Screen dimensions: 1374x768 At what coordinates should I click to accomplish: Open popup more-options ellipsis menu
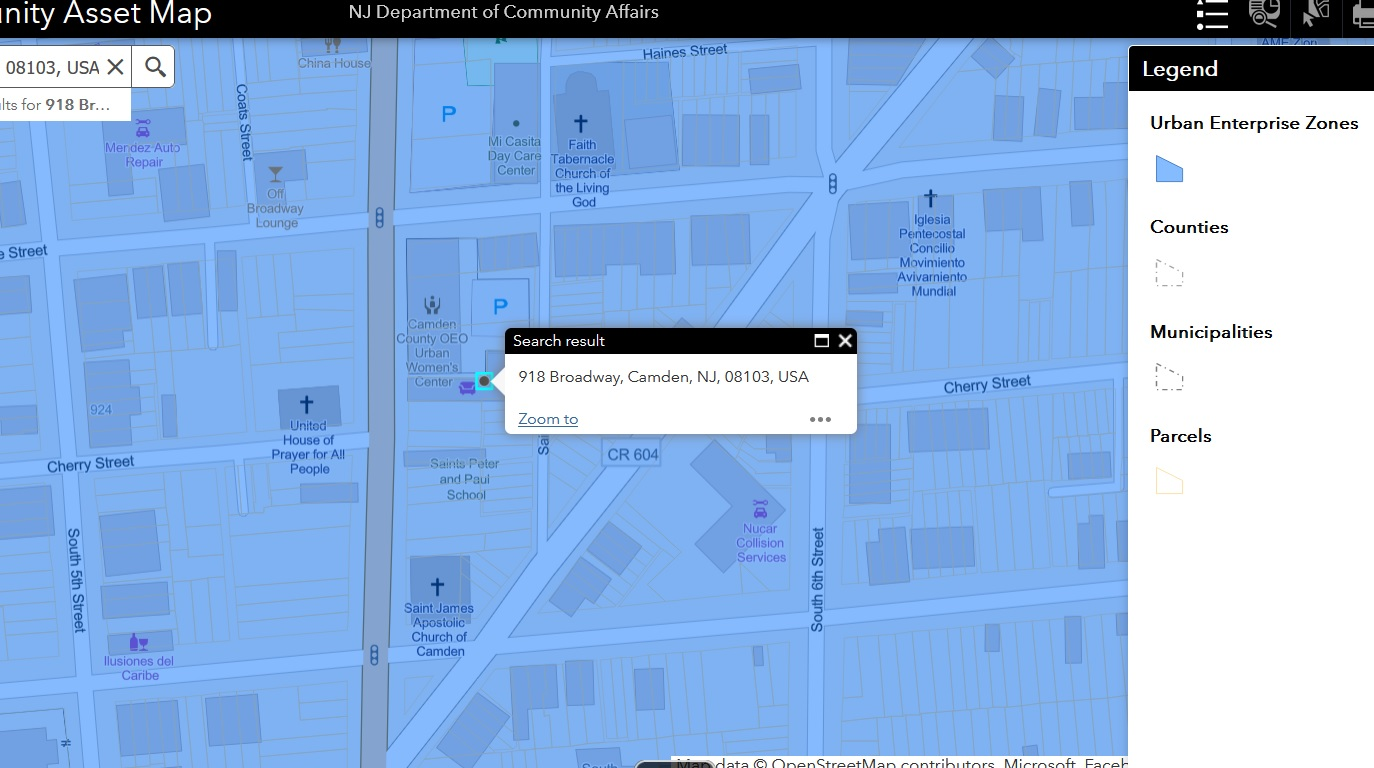coord(820,419)
